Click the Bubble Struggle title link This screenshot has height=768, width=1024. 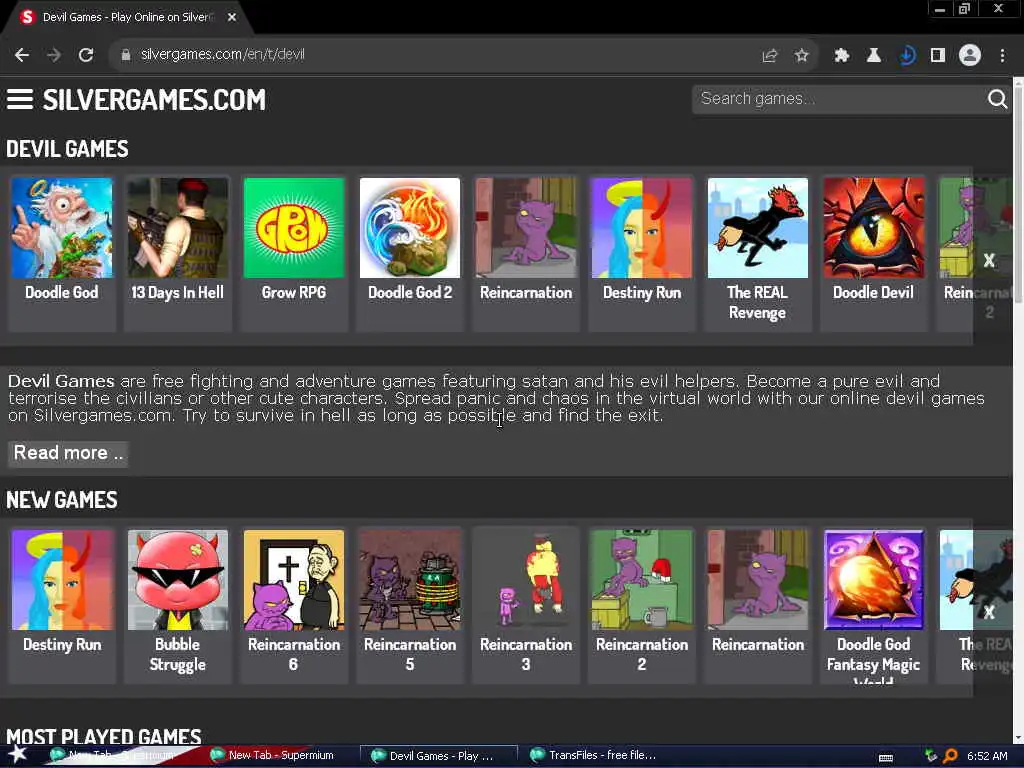pyautogui.click(x=178, y=654)
